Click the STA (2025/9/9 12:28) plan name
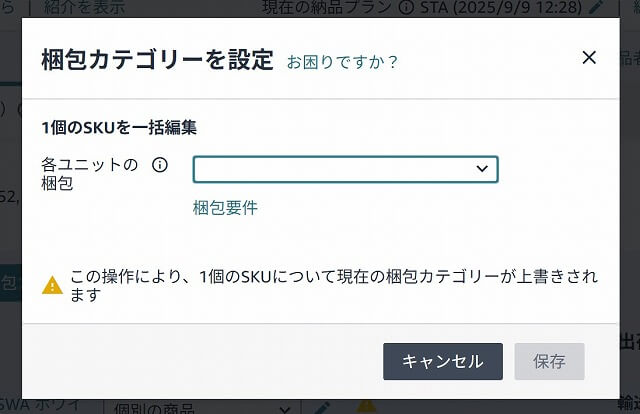The width and height of the screenshot is (640, 414). [501, 7]
